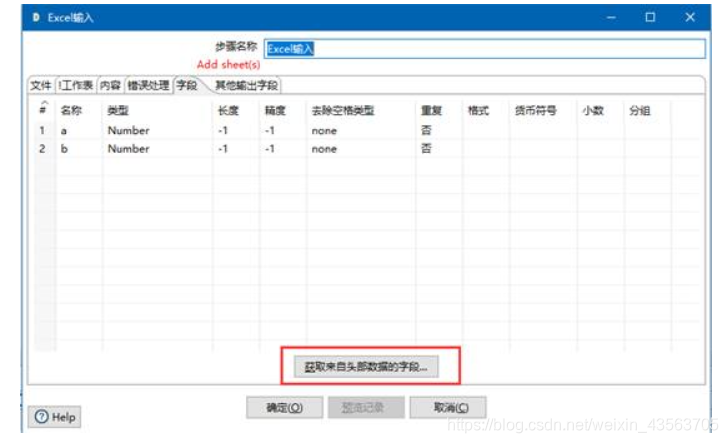Close the Excel输入 dialog
The width and height of the screenshot is (728, 443).
click(x=690, y=18)
